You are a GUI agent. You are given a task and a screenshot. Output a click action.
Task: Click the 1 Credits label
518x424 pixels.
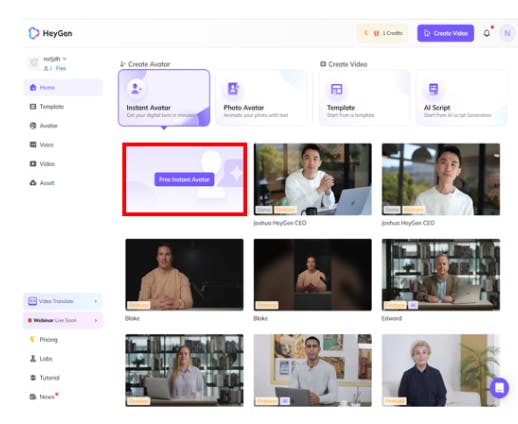coord(392,33)
